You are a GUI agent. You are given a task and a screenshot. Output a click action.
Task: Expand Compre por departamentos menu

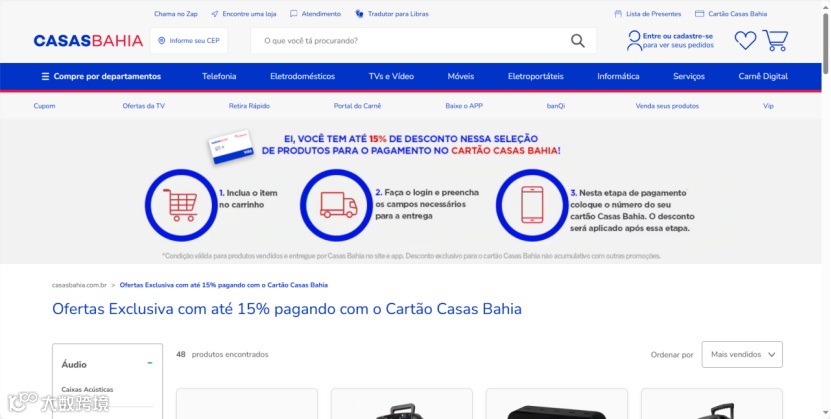click(x=101, y=76)
